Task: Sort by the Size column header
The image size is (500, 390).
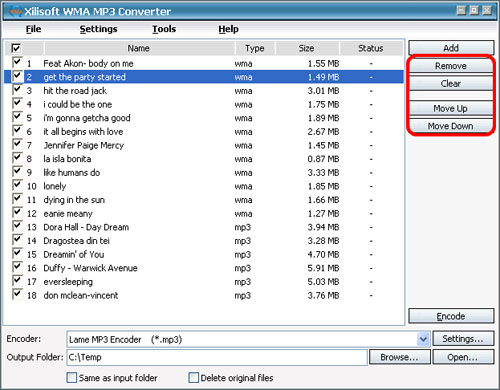Action: [x=307, y=48]
